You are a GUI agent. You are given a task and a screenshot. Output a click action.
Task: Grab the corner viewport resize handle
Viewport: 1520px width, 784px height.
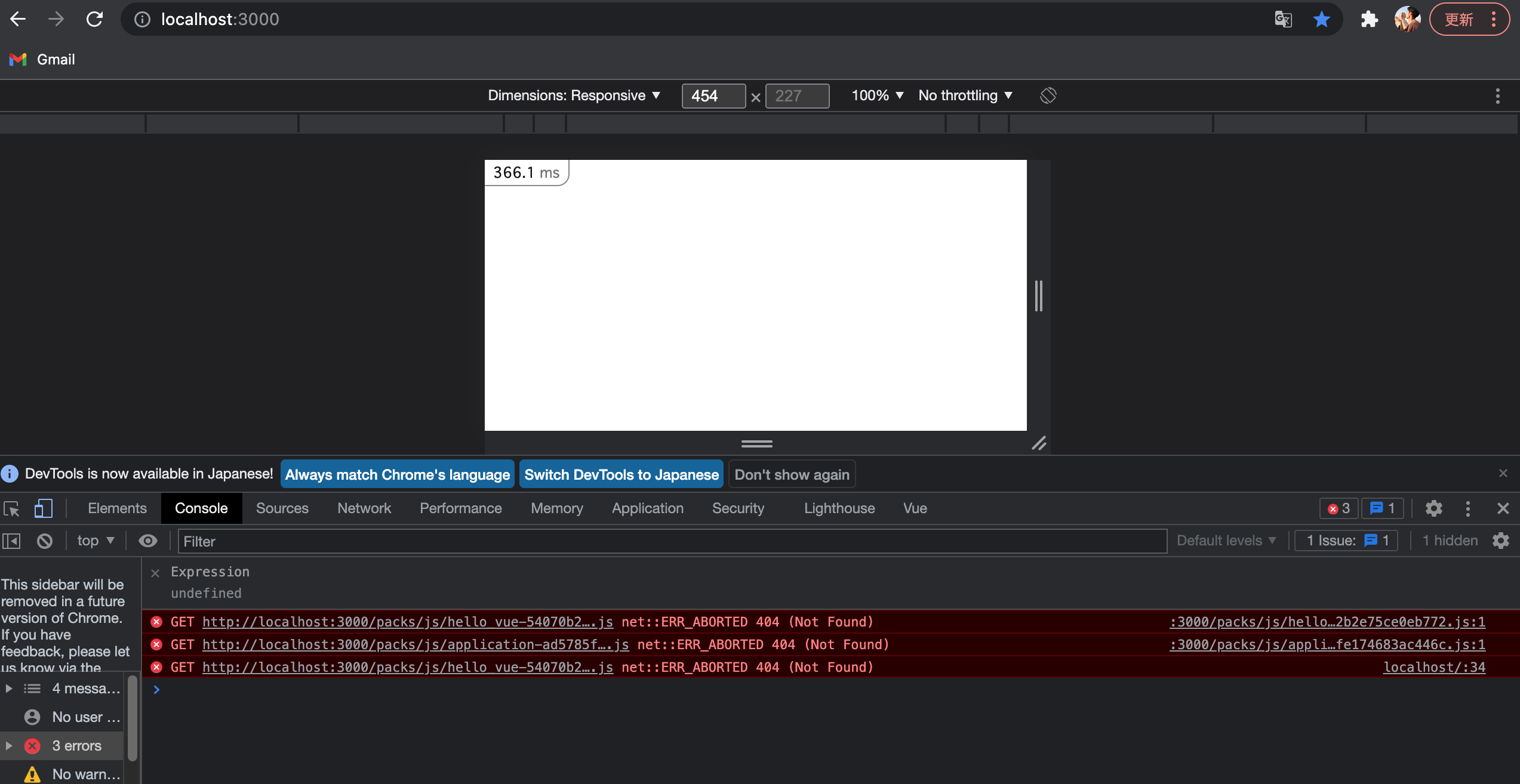(1039, 443)
